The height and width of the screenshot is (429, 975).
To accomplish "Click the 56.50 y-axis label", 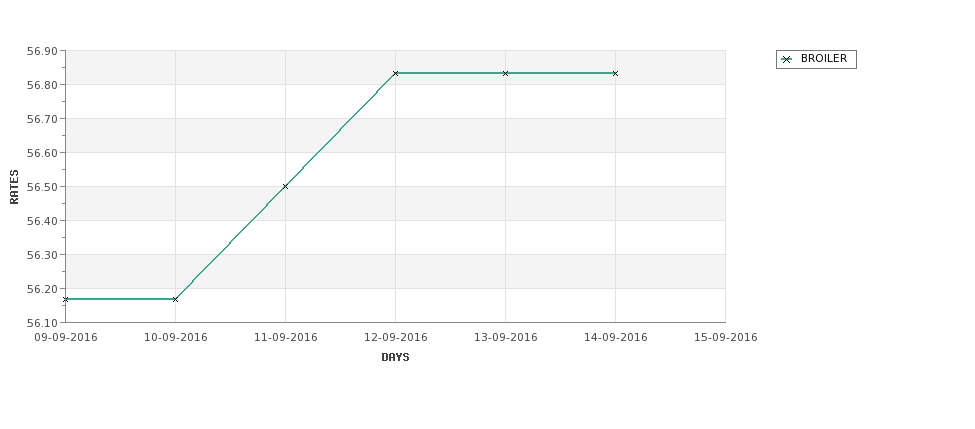I will 42,187.
